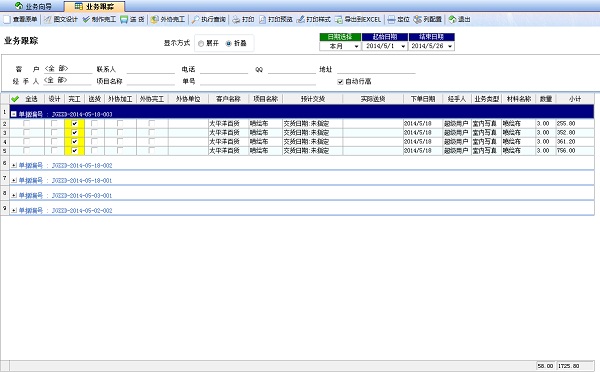The image size is (600, 372).
Task: Open the 结束日期 2014/5/26 date dropdown
Action: [450, 46]
